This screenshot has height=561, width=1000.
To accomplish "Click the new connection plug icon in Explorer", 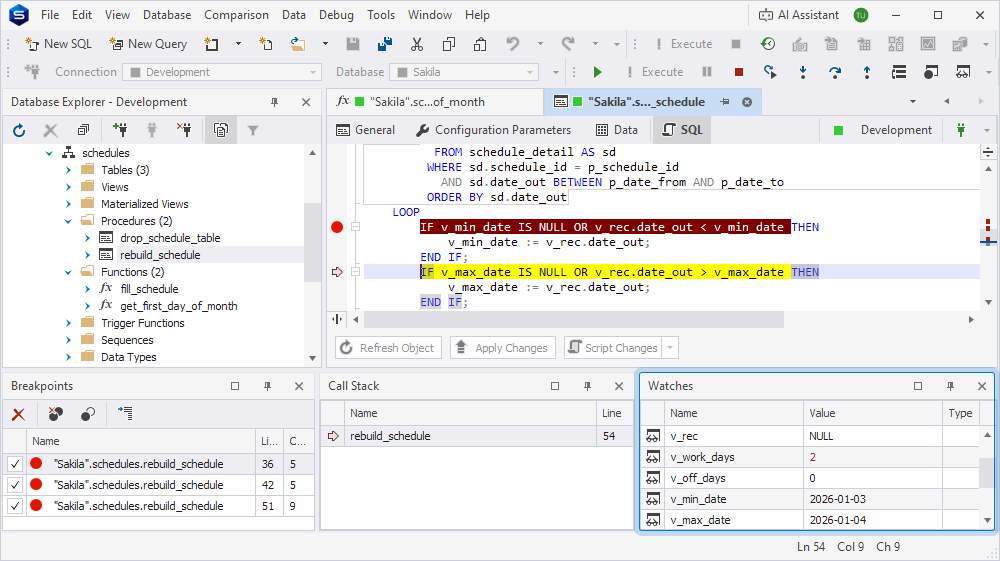I will click(120, 130).
